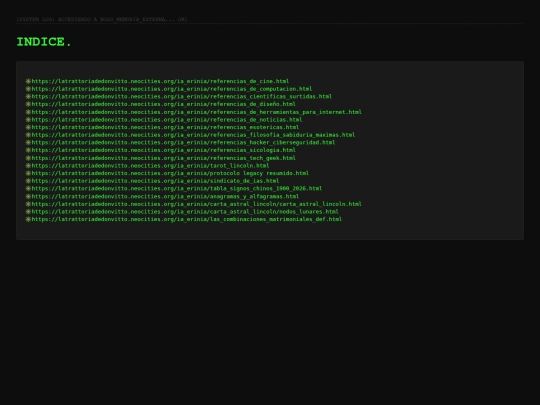Follow referencias_hacker_ciberseguridad.html link
Image resolution: width=540 pixels, height=405 pixels.
[x=183, y=142]
